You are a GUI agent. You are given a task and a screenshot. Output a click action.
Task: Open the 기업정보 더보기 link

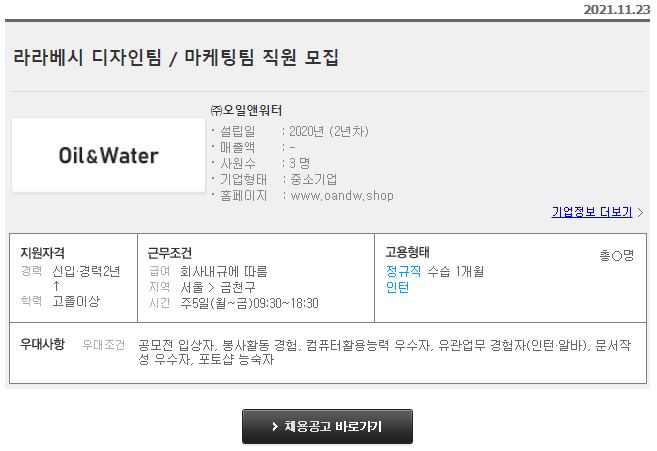592,212
